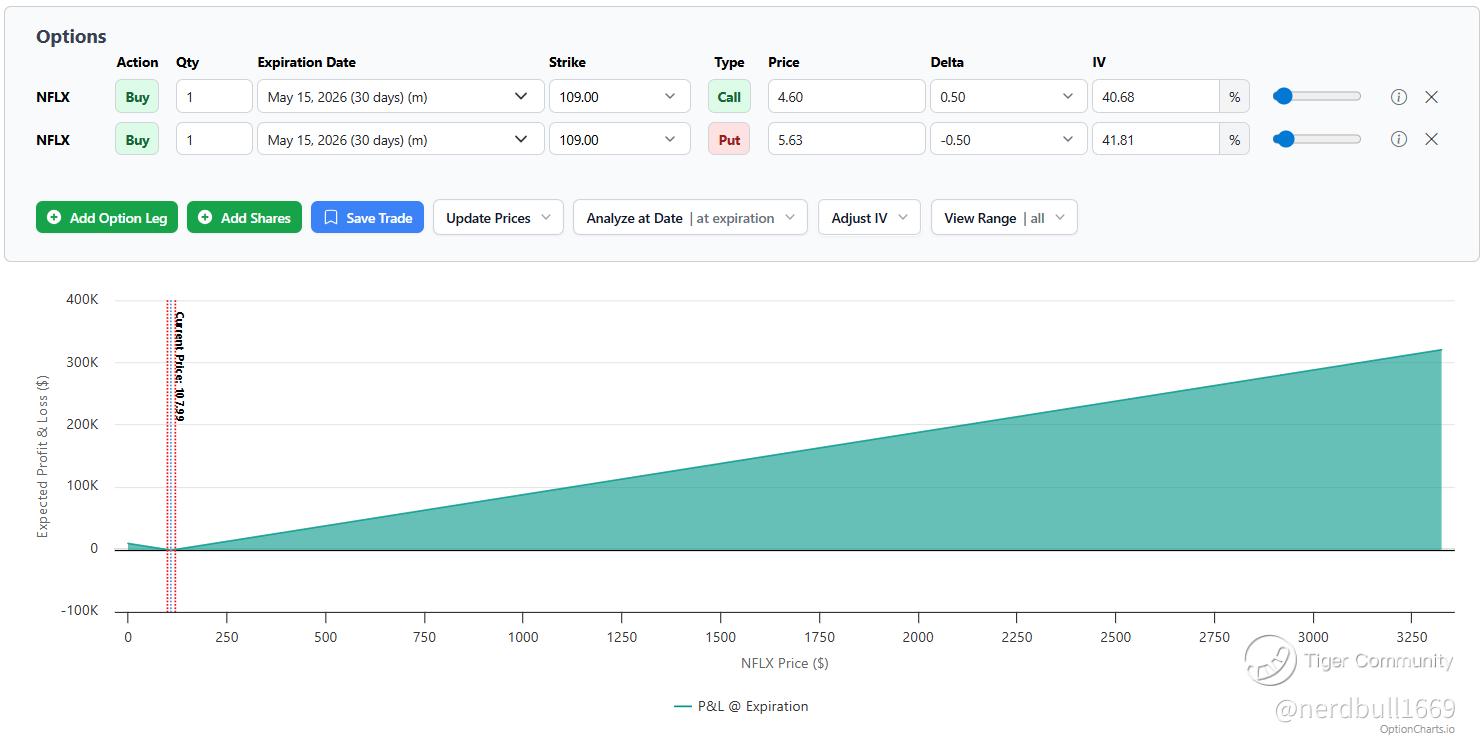This screenshot has height=742, width=1484.
Task: Toggle Buy action on the Put leg
Action: tap(137, 139)
